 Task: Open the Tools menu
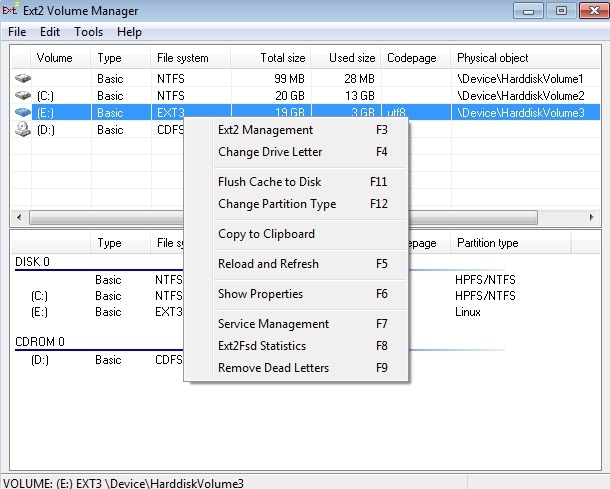(88, 32)
